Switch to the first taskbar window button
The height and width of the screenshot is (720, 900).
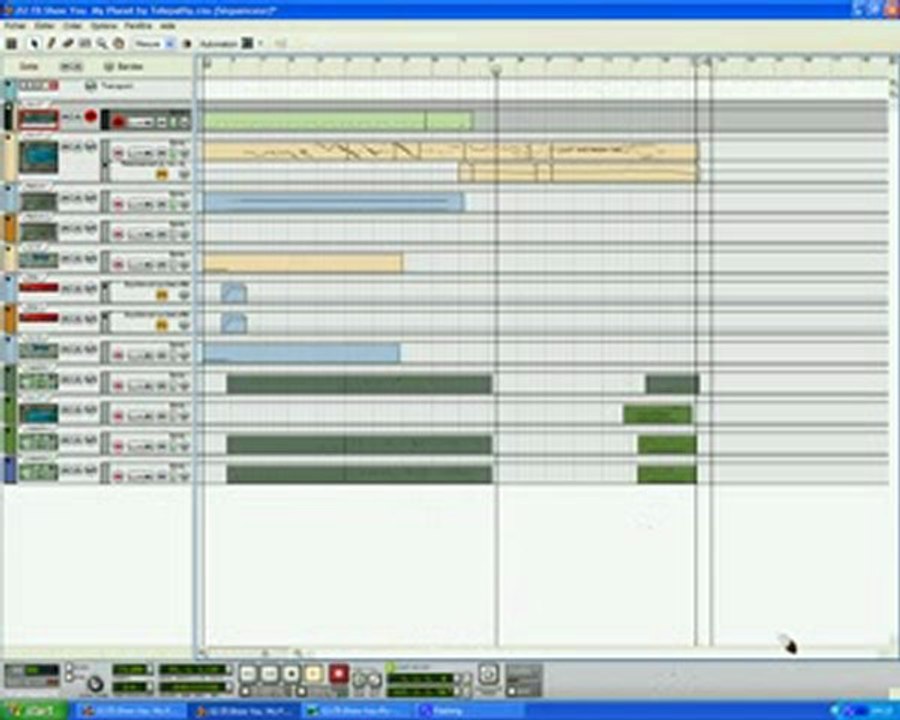(132, 711)
